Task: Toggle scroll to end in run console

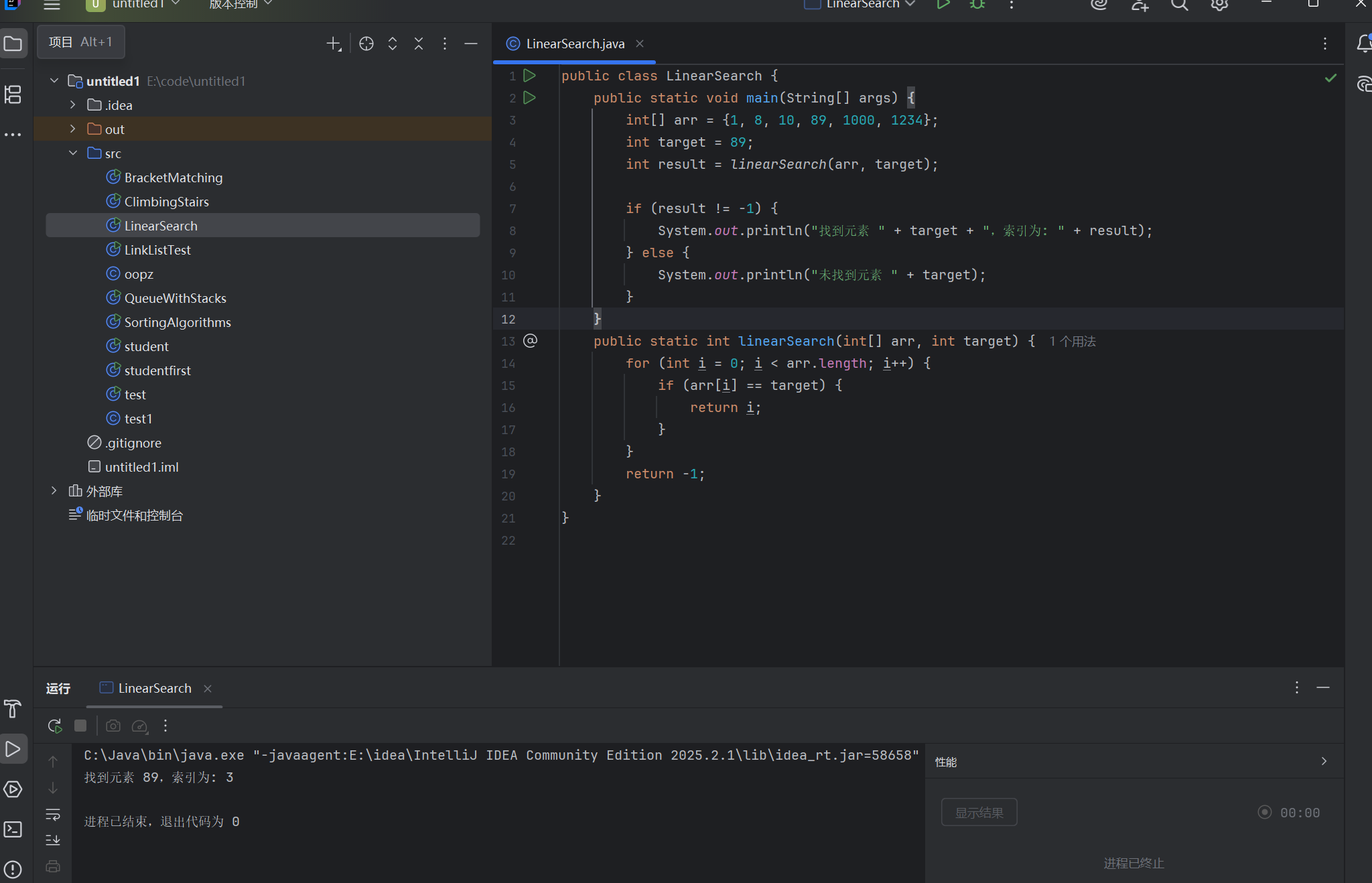Action: tap(53, 840)
